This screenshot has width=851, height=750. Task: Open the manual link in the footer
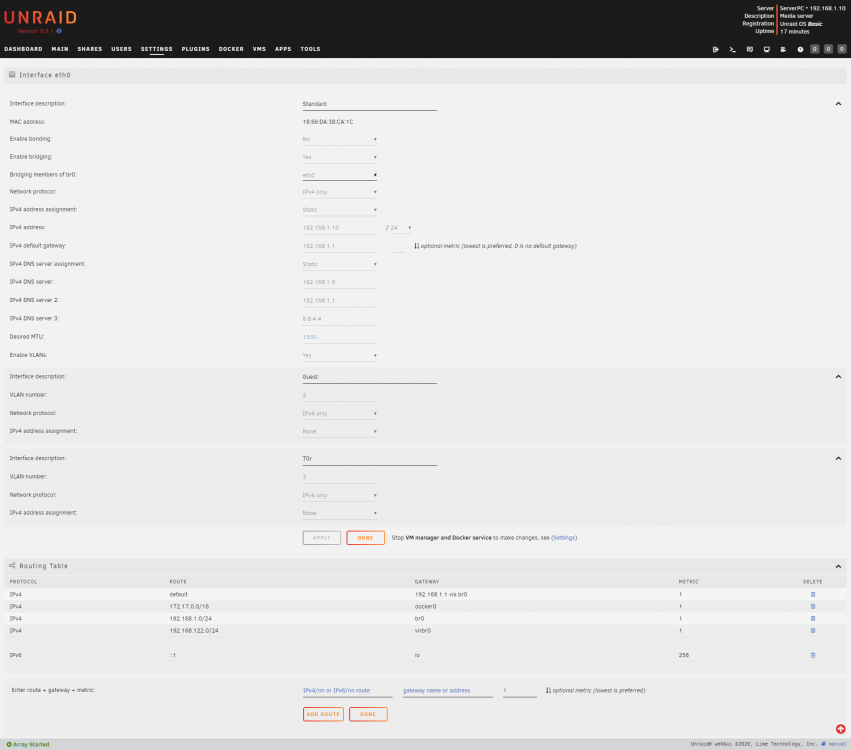tap(837, 744)
